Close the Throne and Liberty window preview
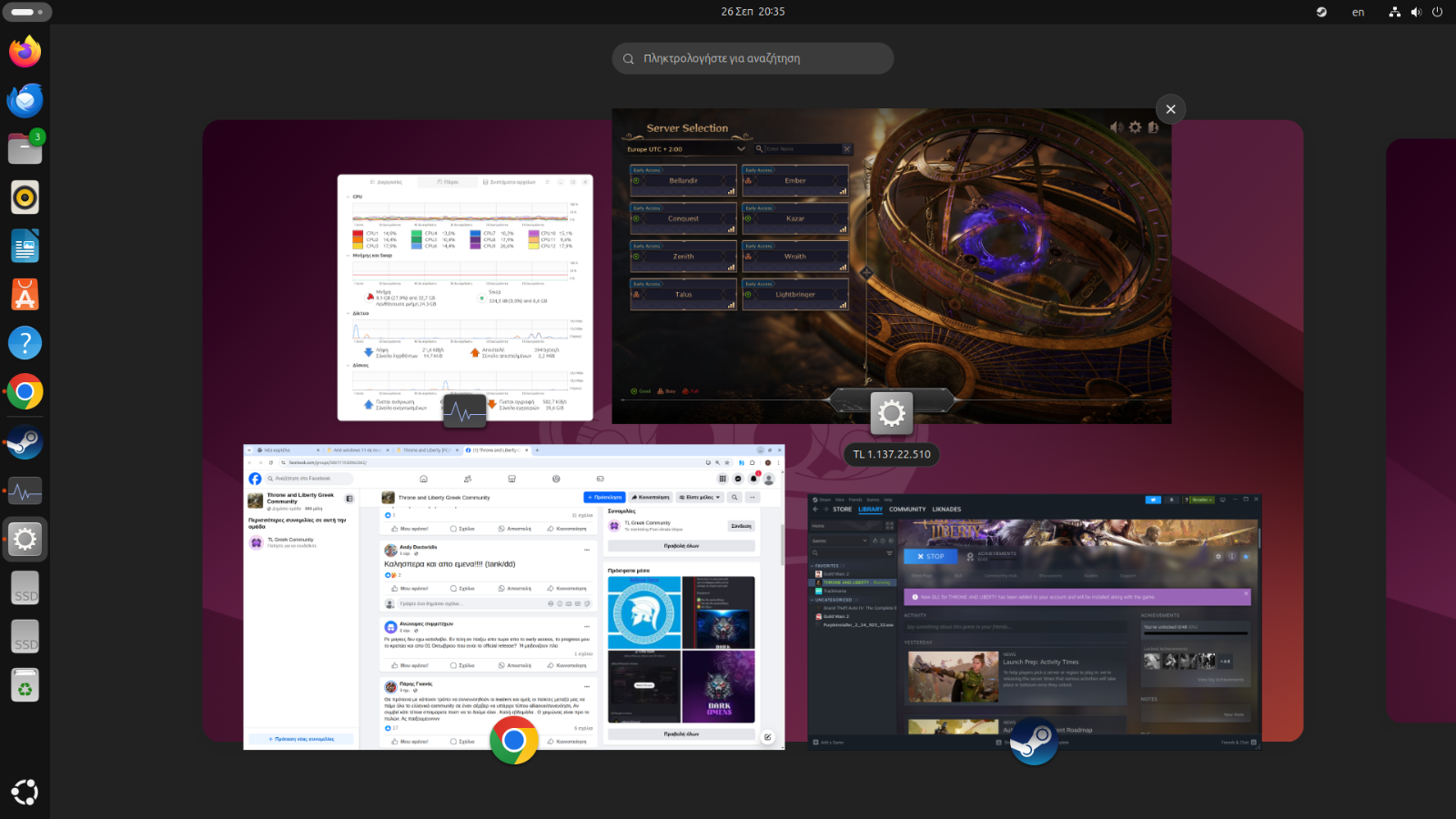Image resolution: width=1456 pixels, height=819 pixels. coord(1170,109)
